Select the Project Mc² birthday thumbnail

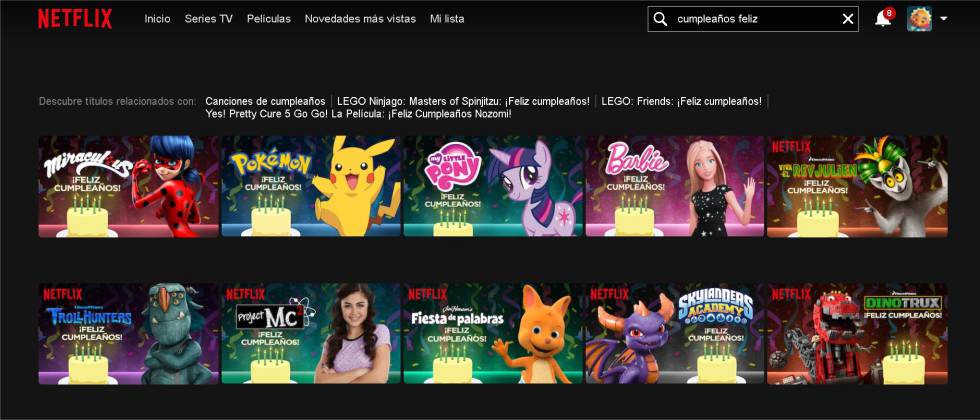(x=311, y=334)
